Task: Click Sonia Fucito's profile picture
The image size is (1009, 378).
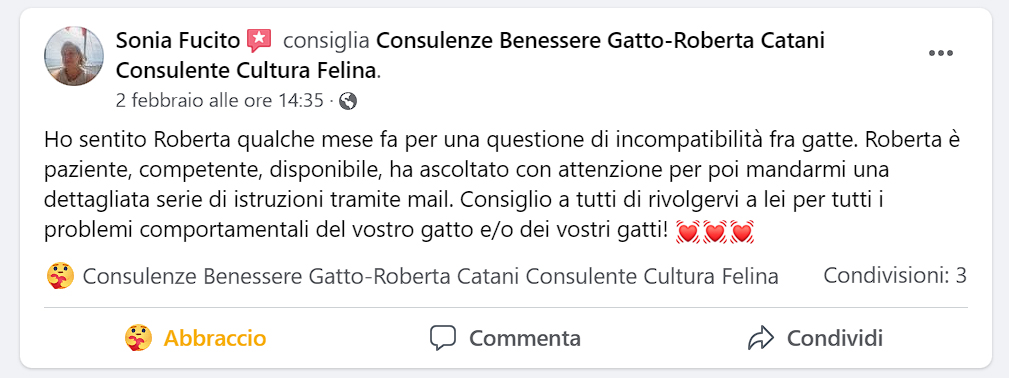Action: click(x=74, y=56)
